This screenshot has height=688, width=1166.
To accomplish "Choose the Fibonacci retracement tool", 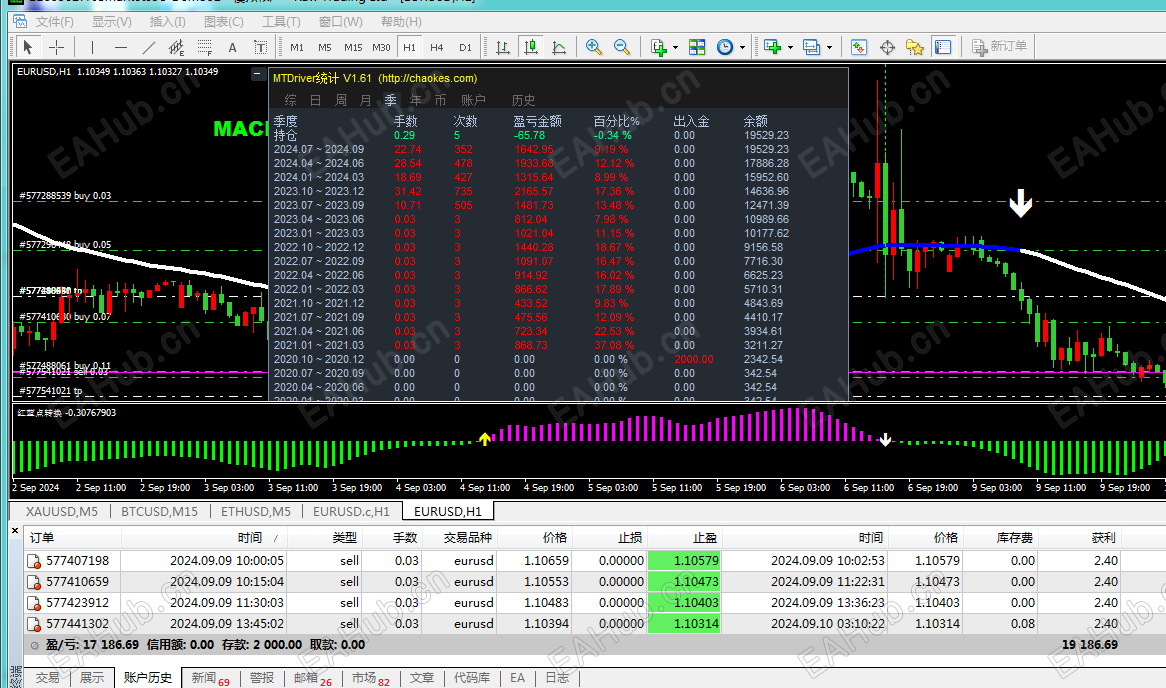I will click(205, 47).
